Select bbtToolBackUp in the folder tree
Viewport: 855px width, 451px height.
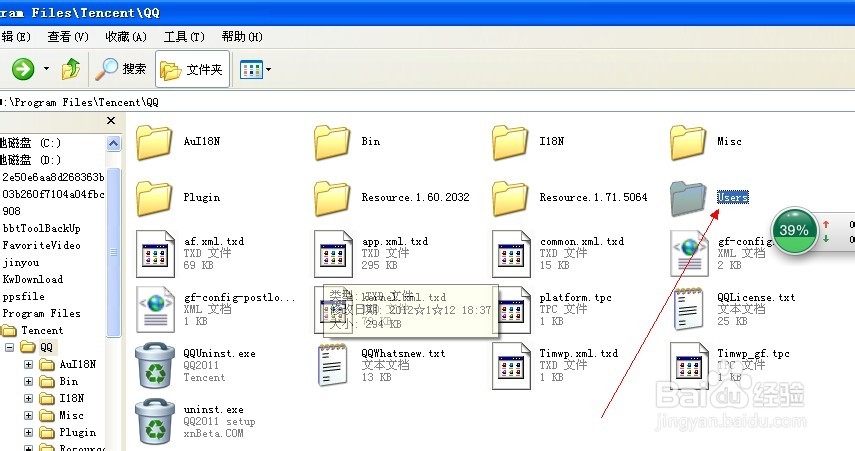point(41,228)
